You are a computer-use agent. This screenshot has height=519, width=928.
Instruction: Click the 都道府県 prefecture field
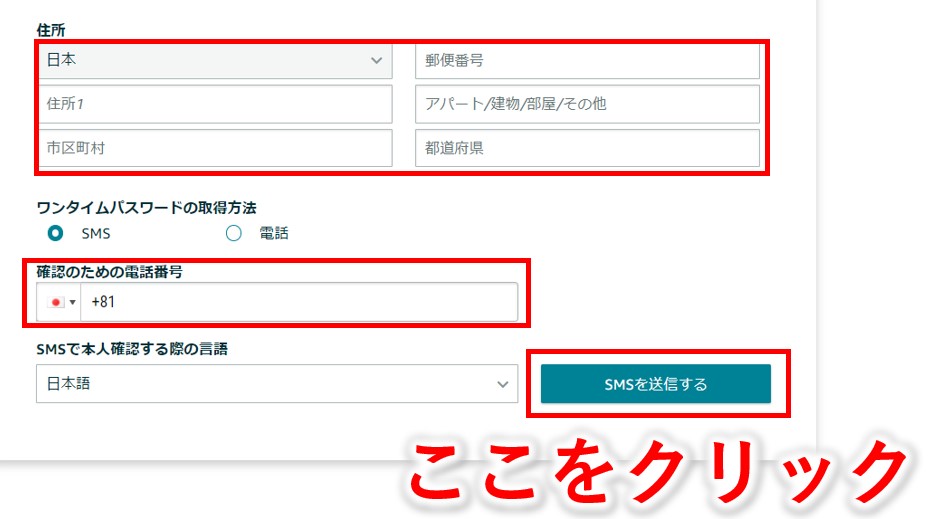point(587,148)
